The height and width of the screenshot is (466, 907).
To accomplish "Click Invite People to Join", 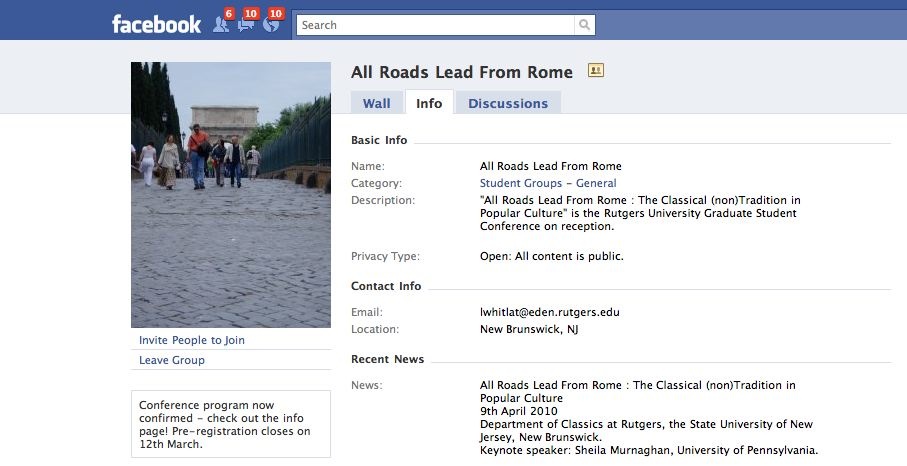I will pyautogui.click(x=192, y=340).
